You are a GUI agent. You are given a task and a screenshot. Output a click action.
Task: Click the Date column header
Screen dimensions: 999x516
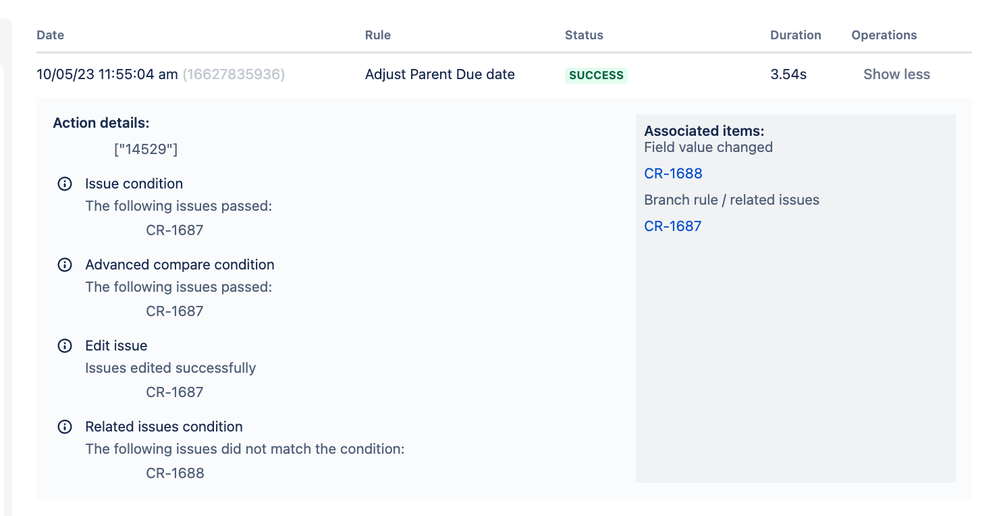tap(50, 35)
